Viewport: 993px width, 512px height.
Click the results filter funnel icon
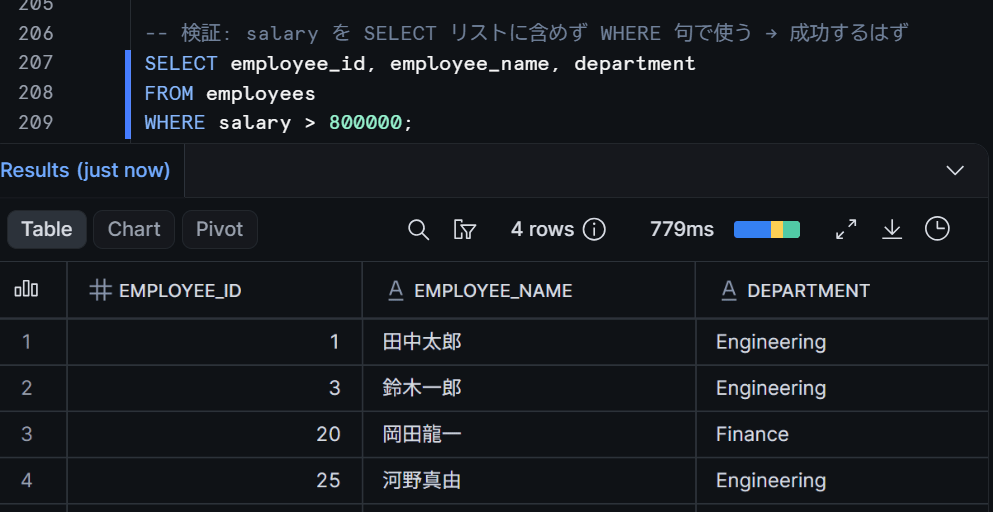465,229
